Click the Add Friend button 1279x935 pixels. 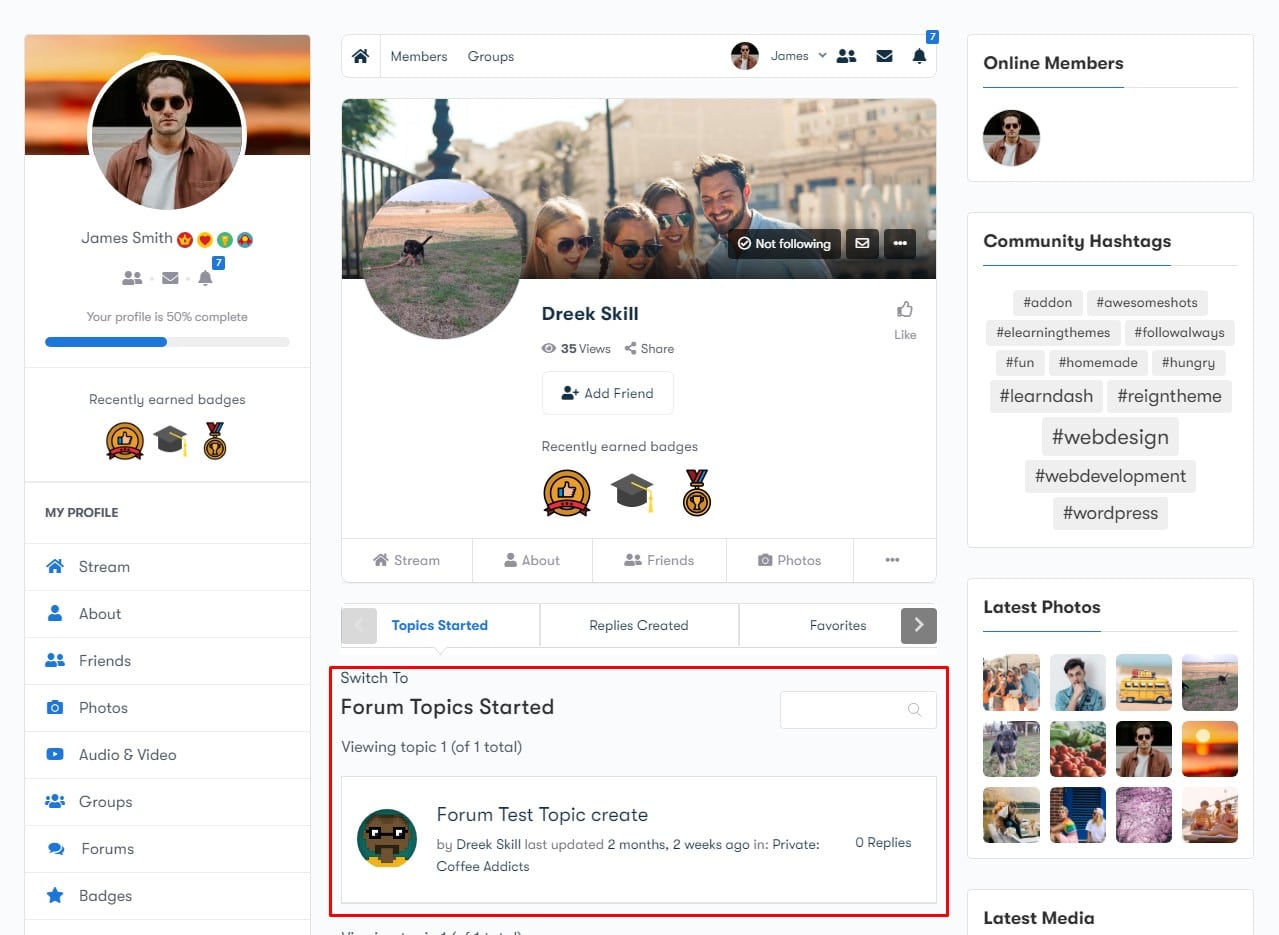[607, 393]
